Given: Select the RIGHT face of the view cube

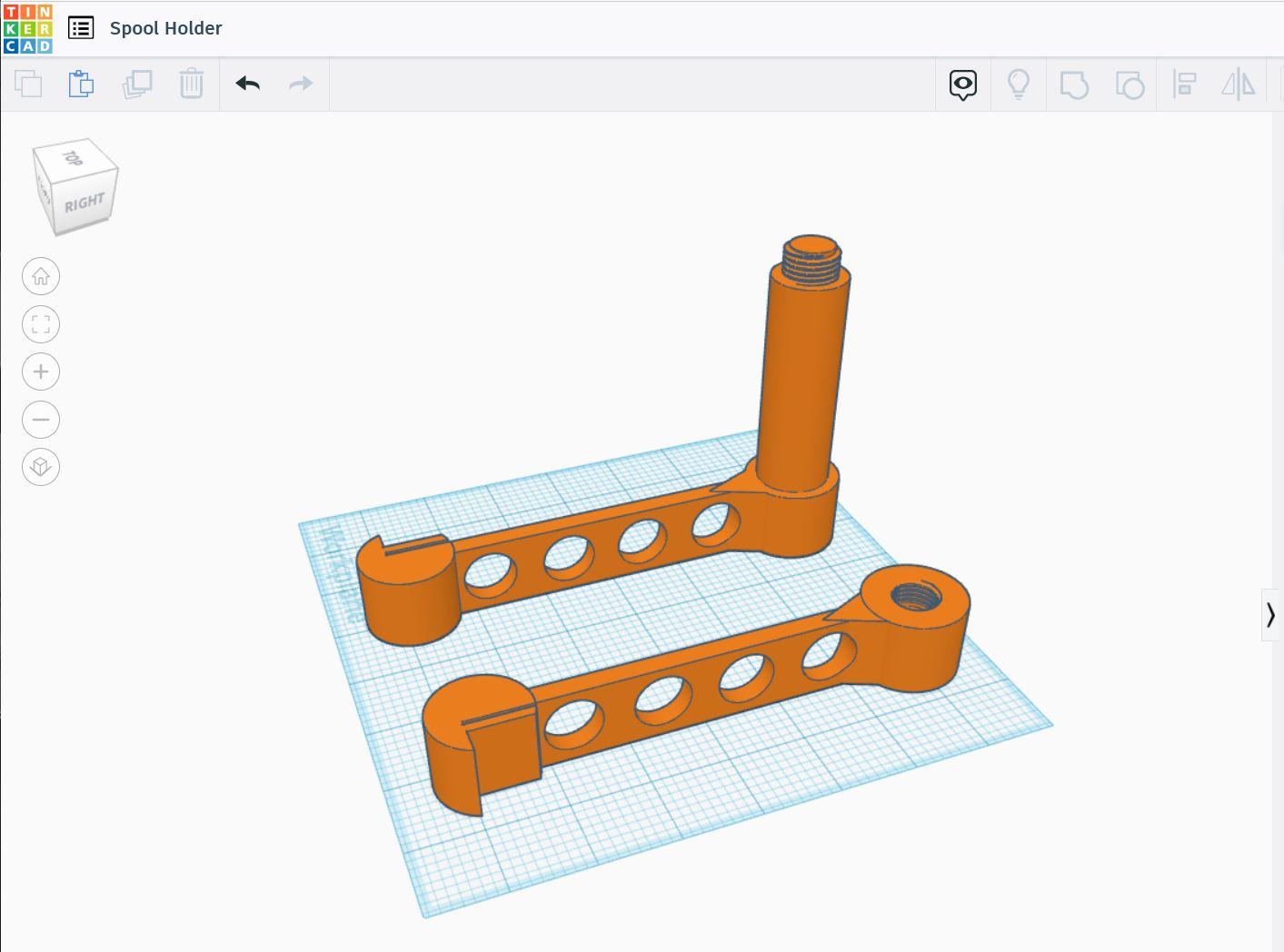Looking at the screenshot, I should click(x=85, y=203).
